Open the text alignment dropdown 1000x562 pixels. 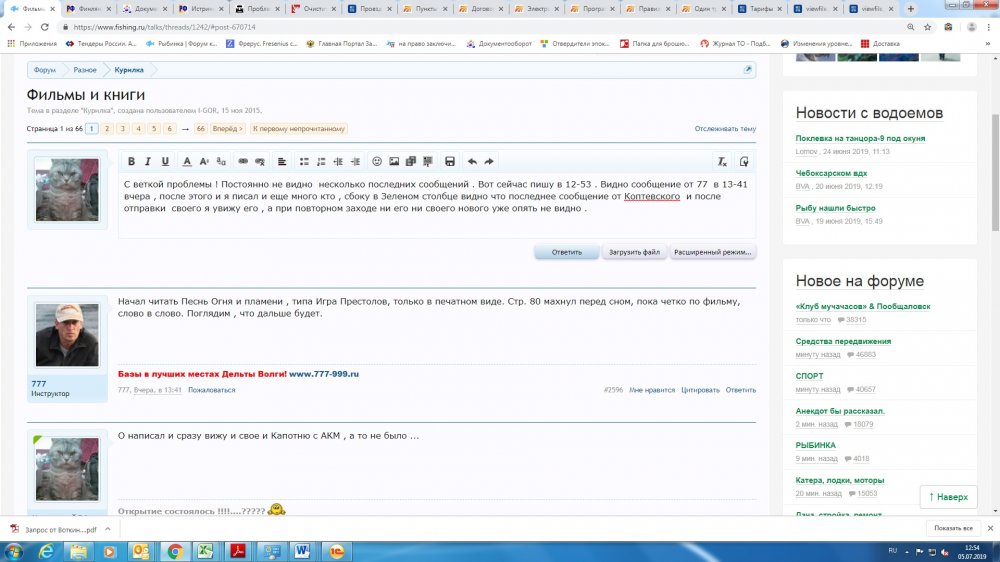click(x=282, y=161)
